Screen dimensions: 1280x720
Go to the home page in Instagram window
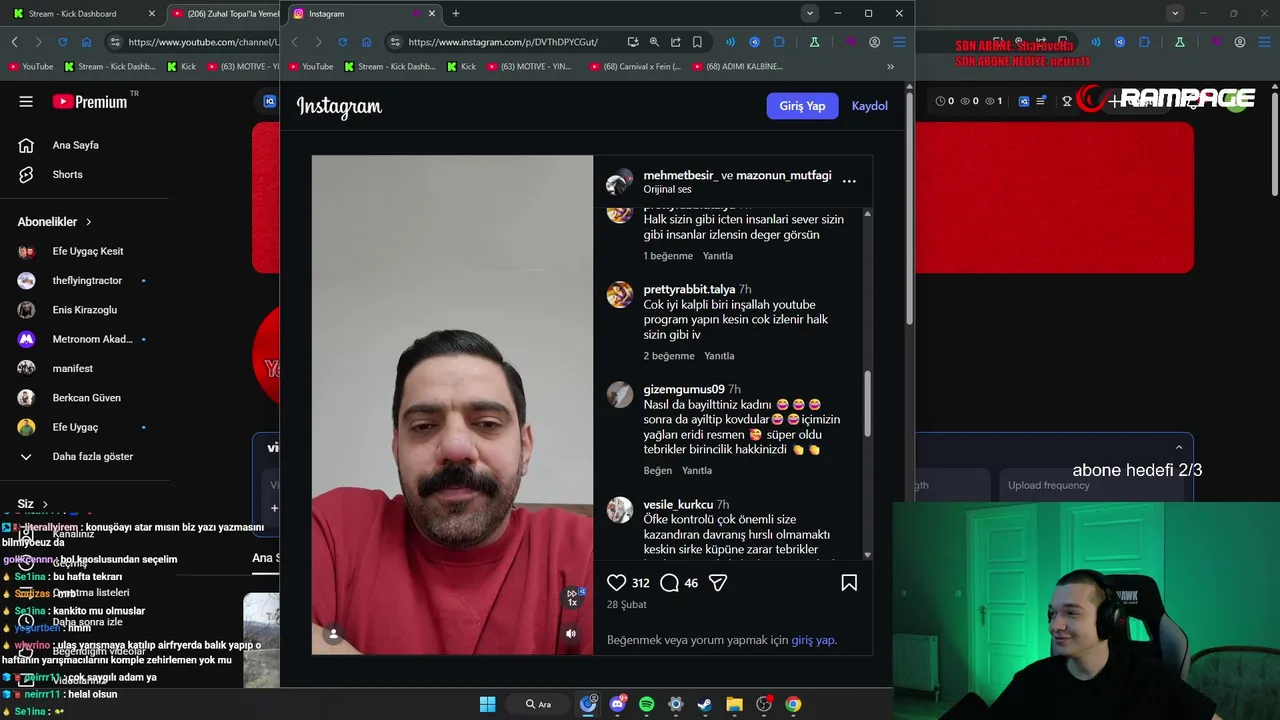(367, 42)
